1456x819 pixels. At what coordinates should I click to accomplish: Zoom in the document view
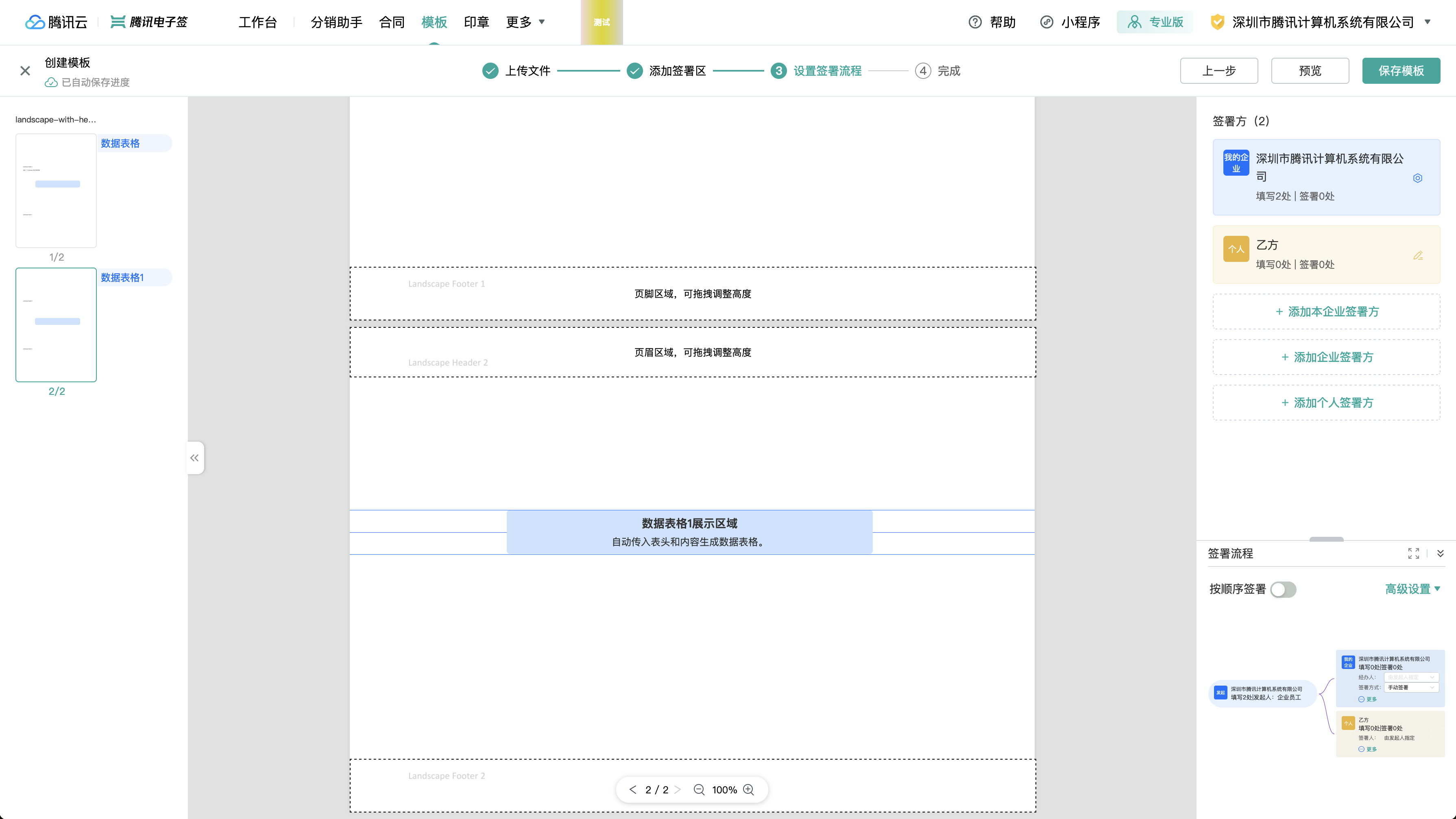(x=749, y=790)
